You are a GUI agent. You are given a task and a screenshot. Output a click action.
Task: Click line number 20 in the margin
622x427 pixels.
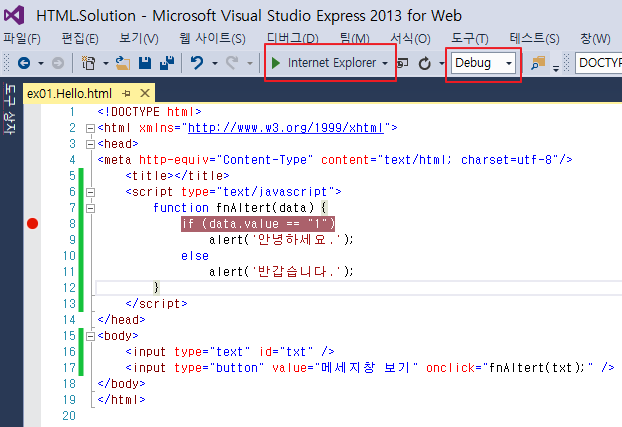click(69, 415)
